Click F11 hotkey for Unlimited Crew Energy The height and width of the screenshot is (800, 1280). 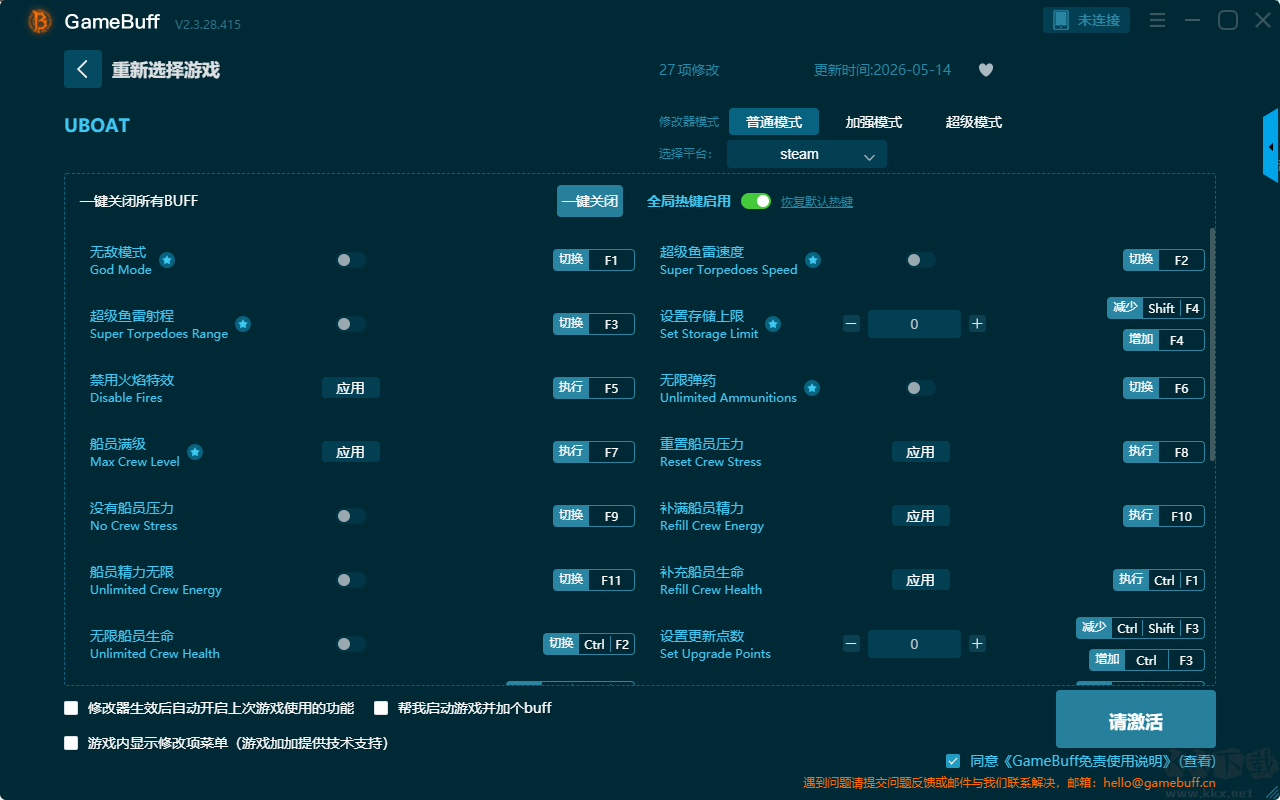coord(594,580)
